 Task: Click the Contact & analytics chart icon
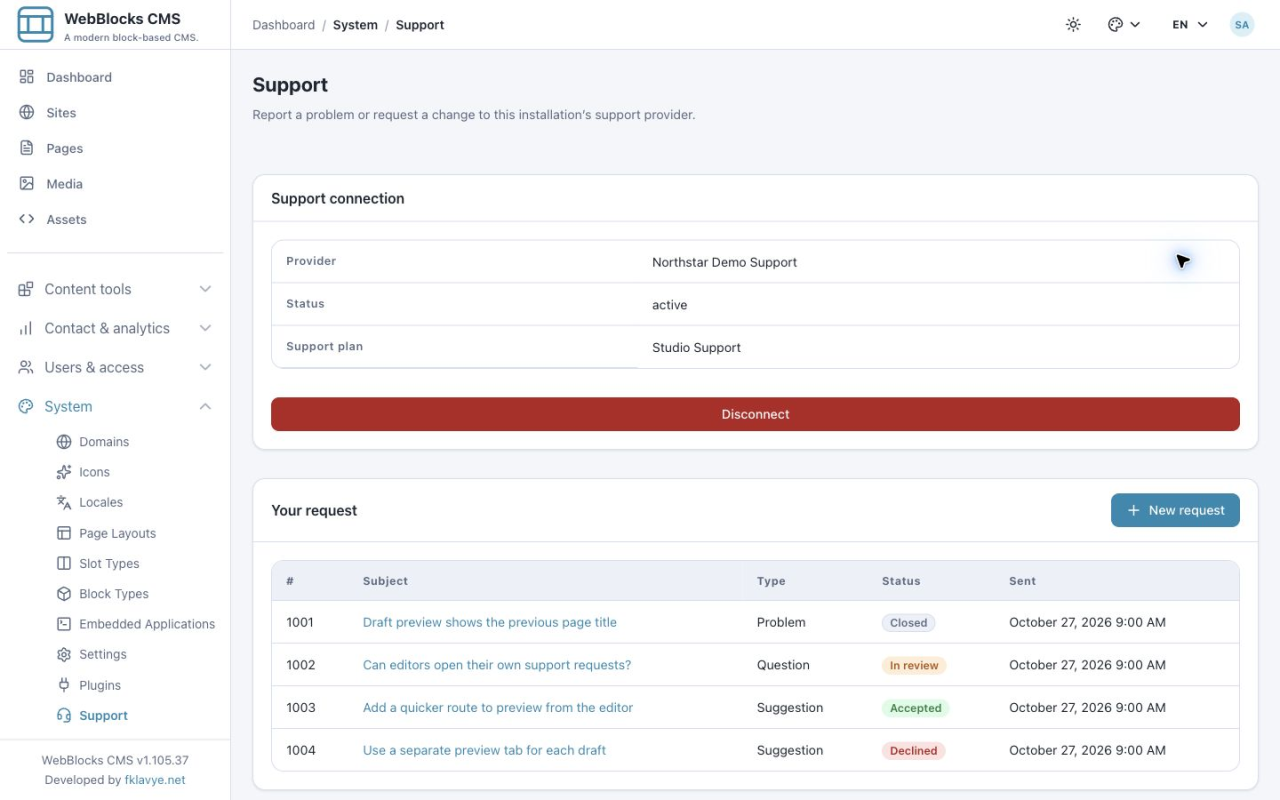(x=26, y=328)
